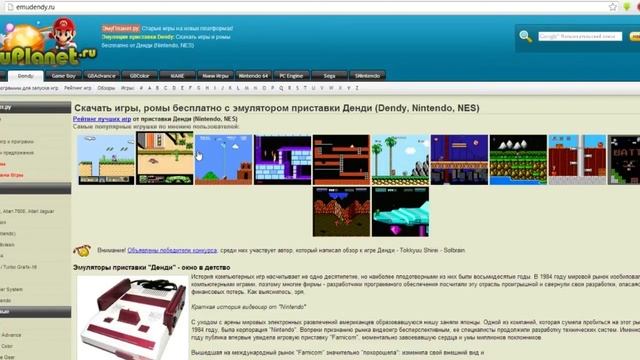Click the highlighted ЭмуПланет.ру header link
Viewport: 640px width, 360px height.
pos(120,28)
